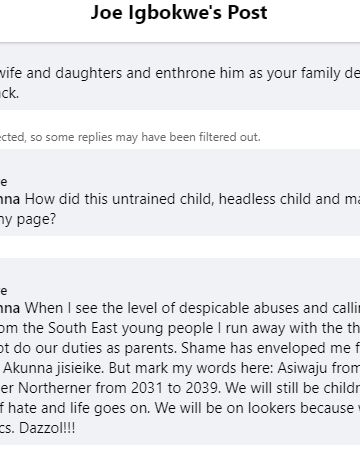360x457 pixels.
Task: Click the "South East young people" line
Action: click(180, 328)
